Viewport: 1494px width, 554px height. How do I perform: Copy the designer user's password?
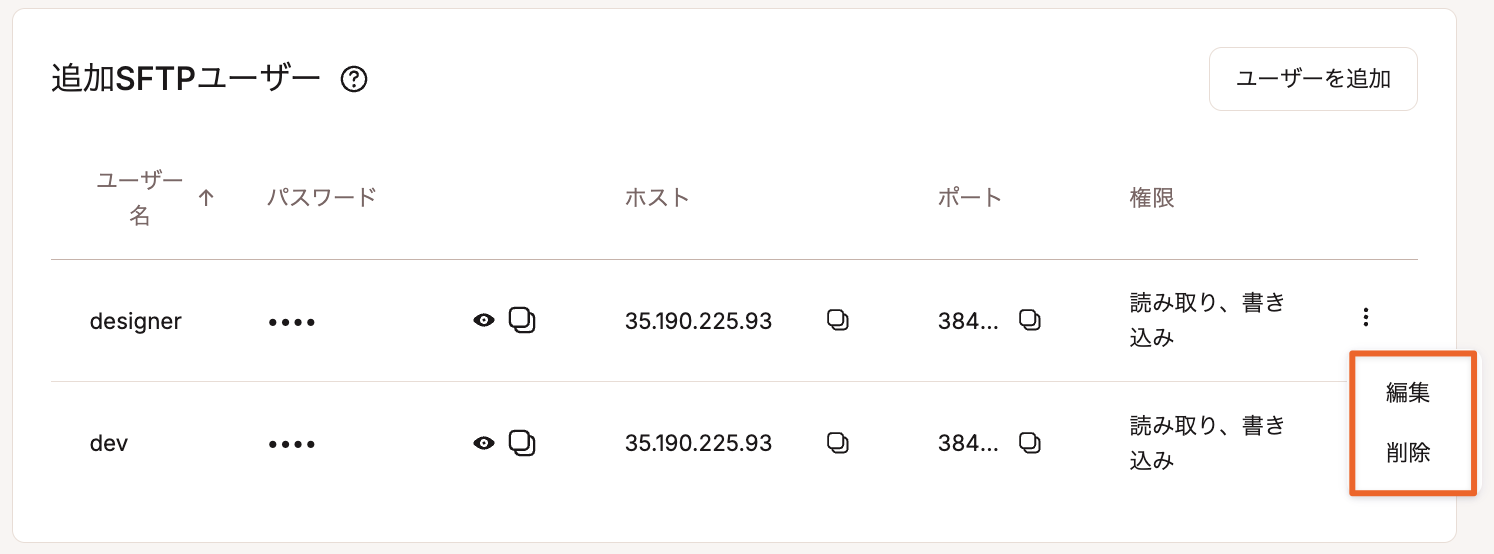click(522, 320)
